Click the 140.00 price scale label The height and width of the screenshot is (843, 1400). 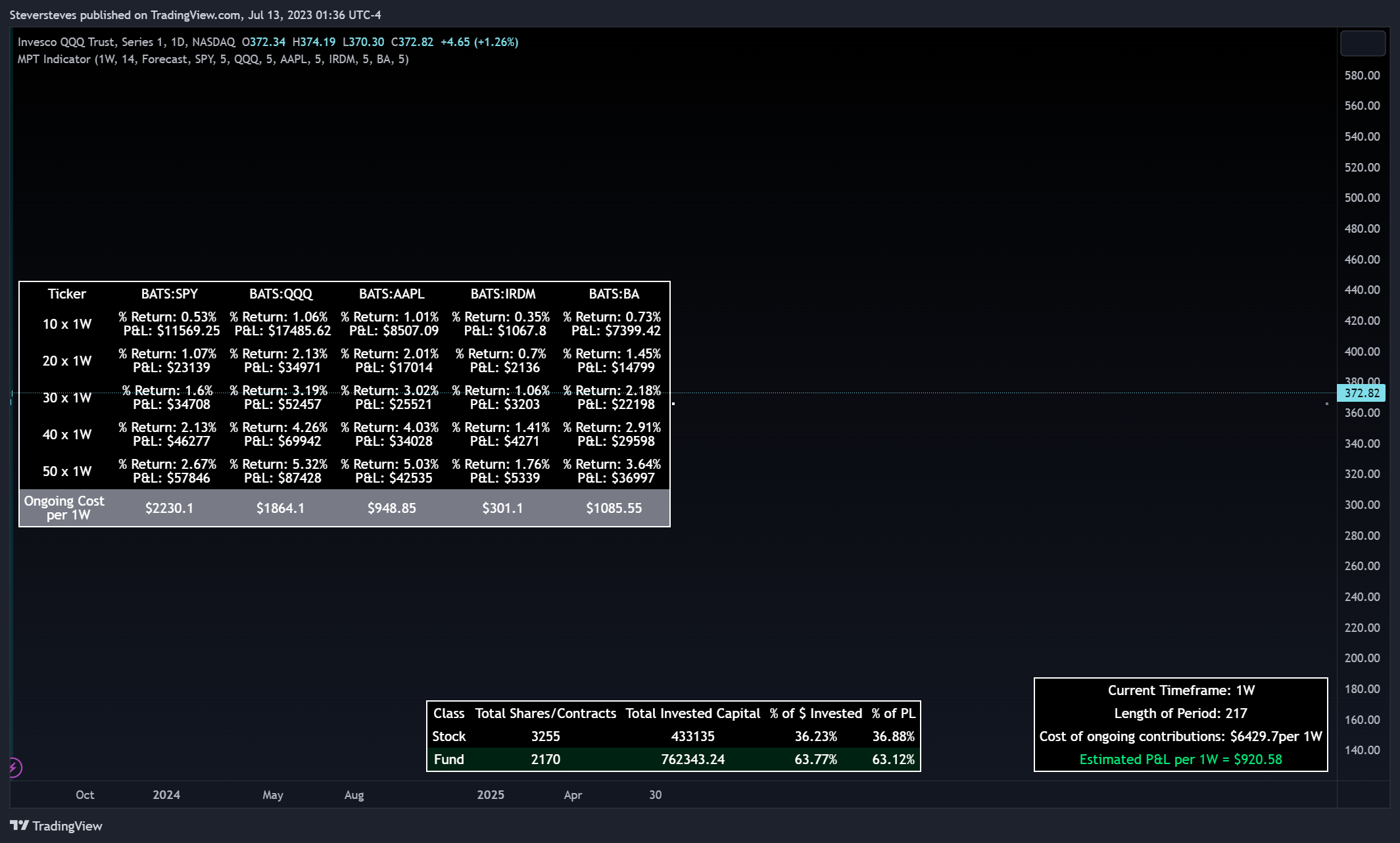(1362, 750)
